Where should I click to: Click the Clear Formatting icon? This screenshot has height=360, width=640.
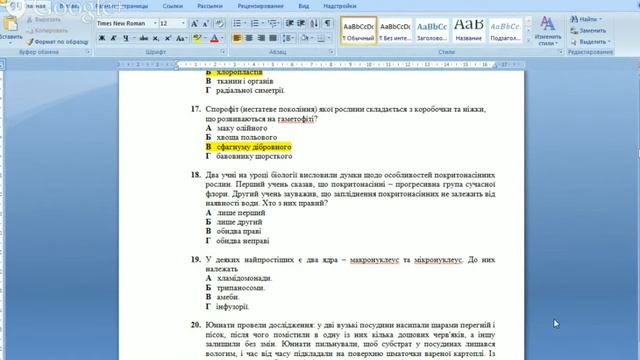[220, 24]
